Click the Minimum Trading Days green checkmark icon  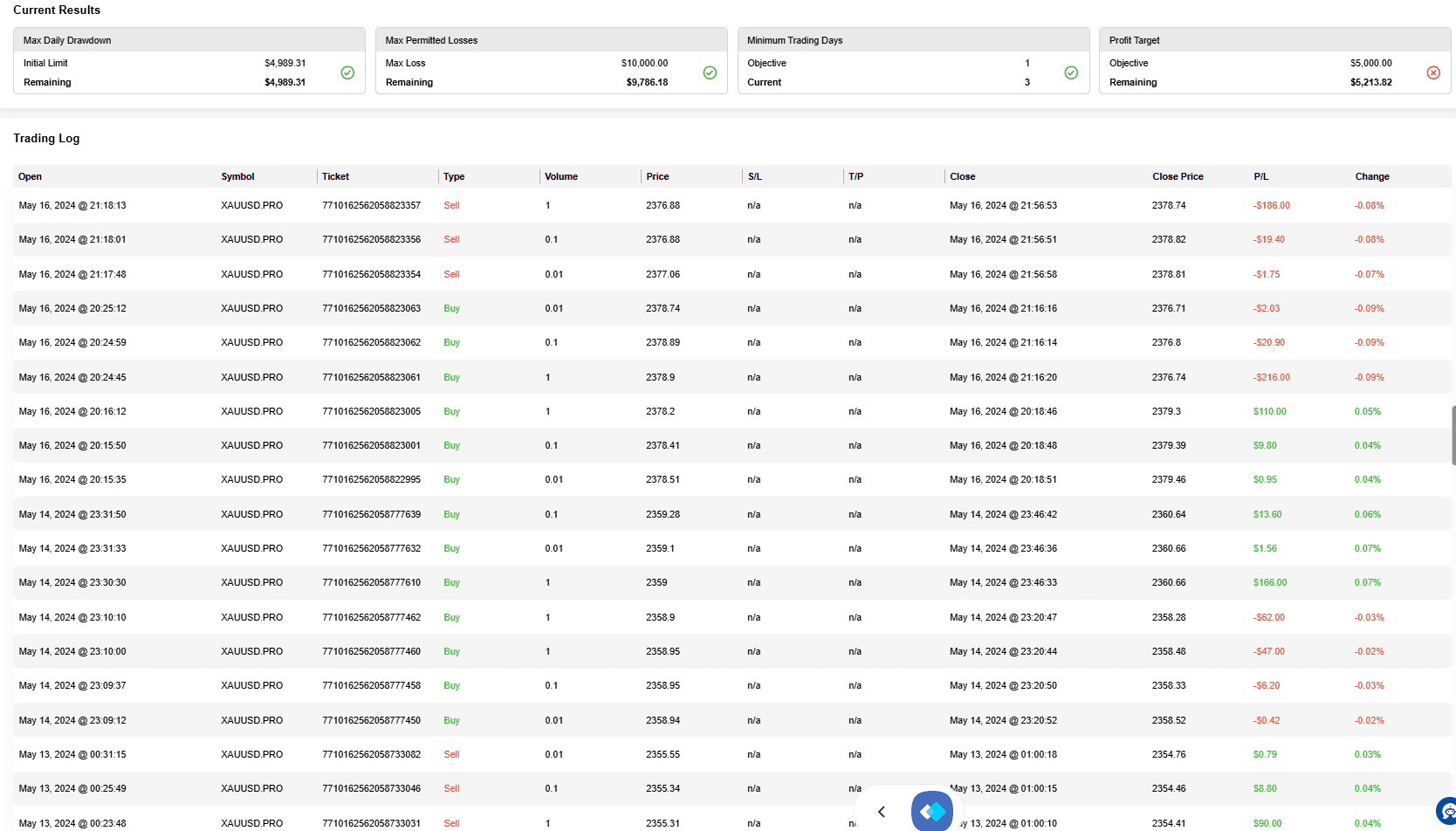pos(1071,72)
